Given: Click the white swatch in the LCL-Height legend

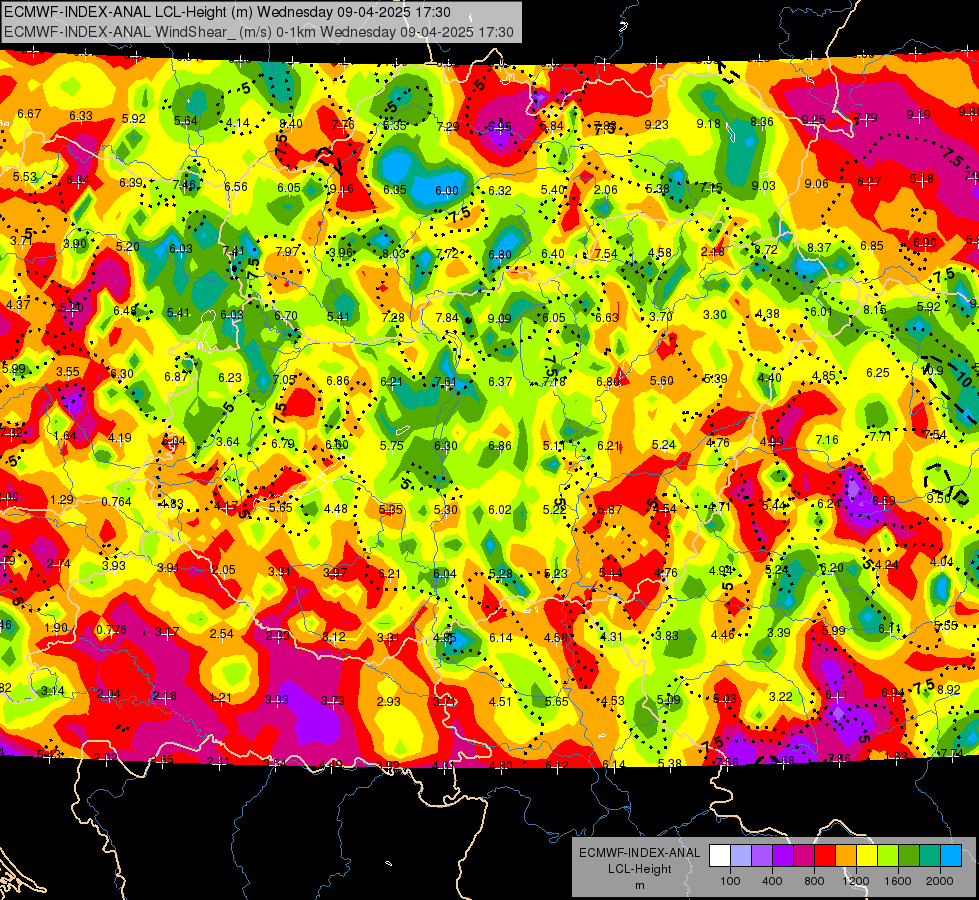Looking at the screenshot, I should tap(720, 856).
